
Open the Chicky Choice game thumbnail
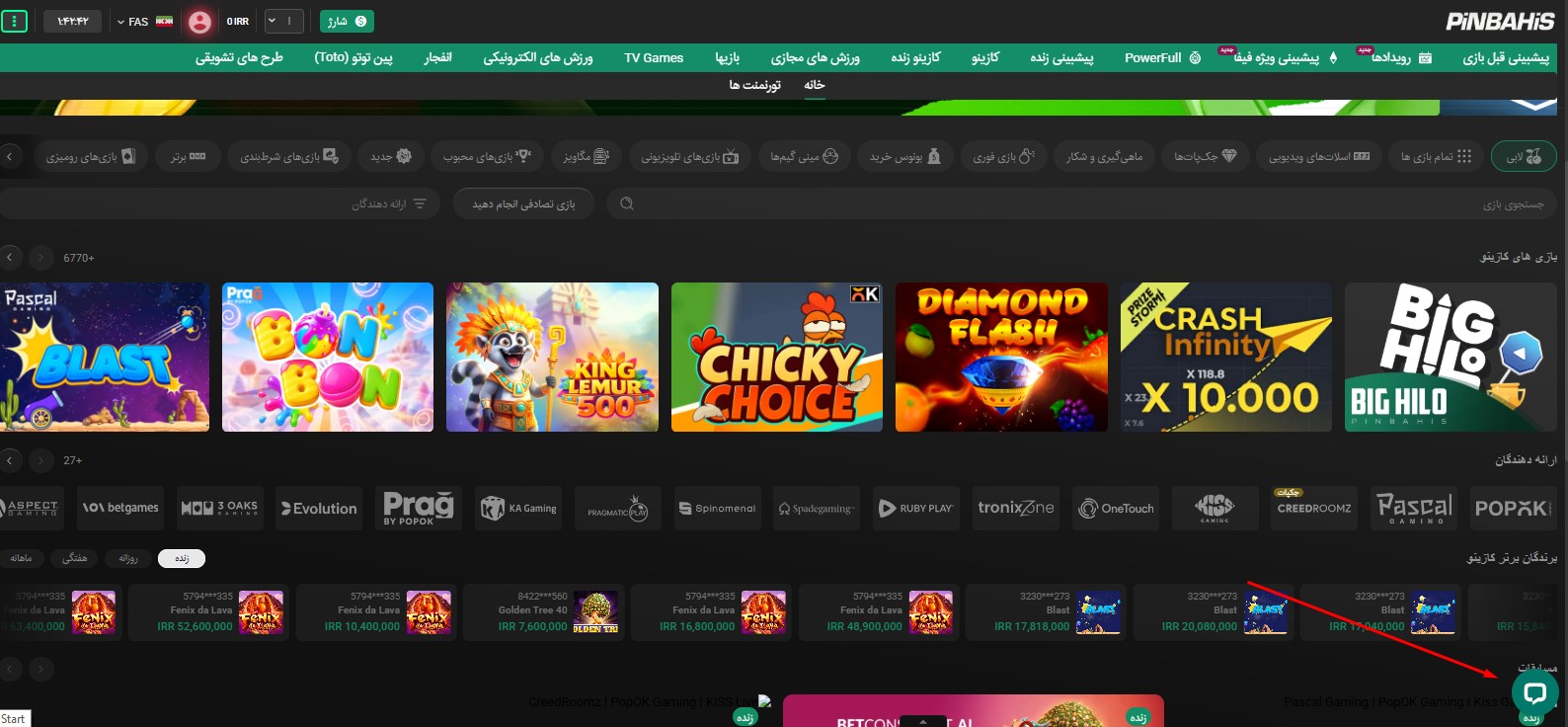[x=777, y=358]
